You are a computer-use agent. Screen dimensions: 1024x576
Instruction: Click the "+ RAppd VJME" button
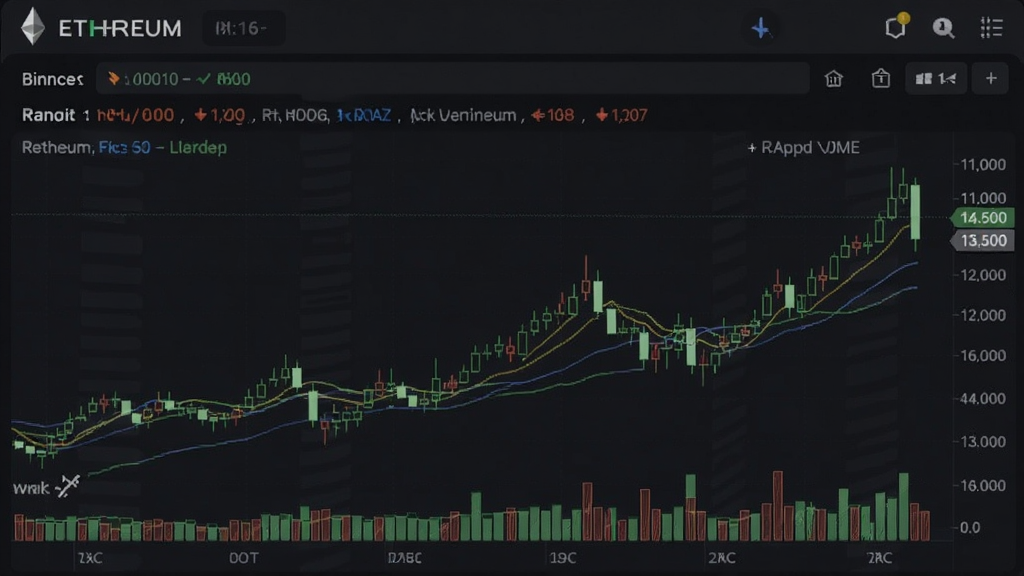click(803, 148)
